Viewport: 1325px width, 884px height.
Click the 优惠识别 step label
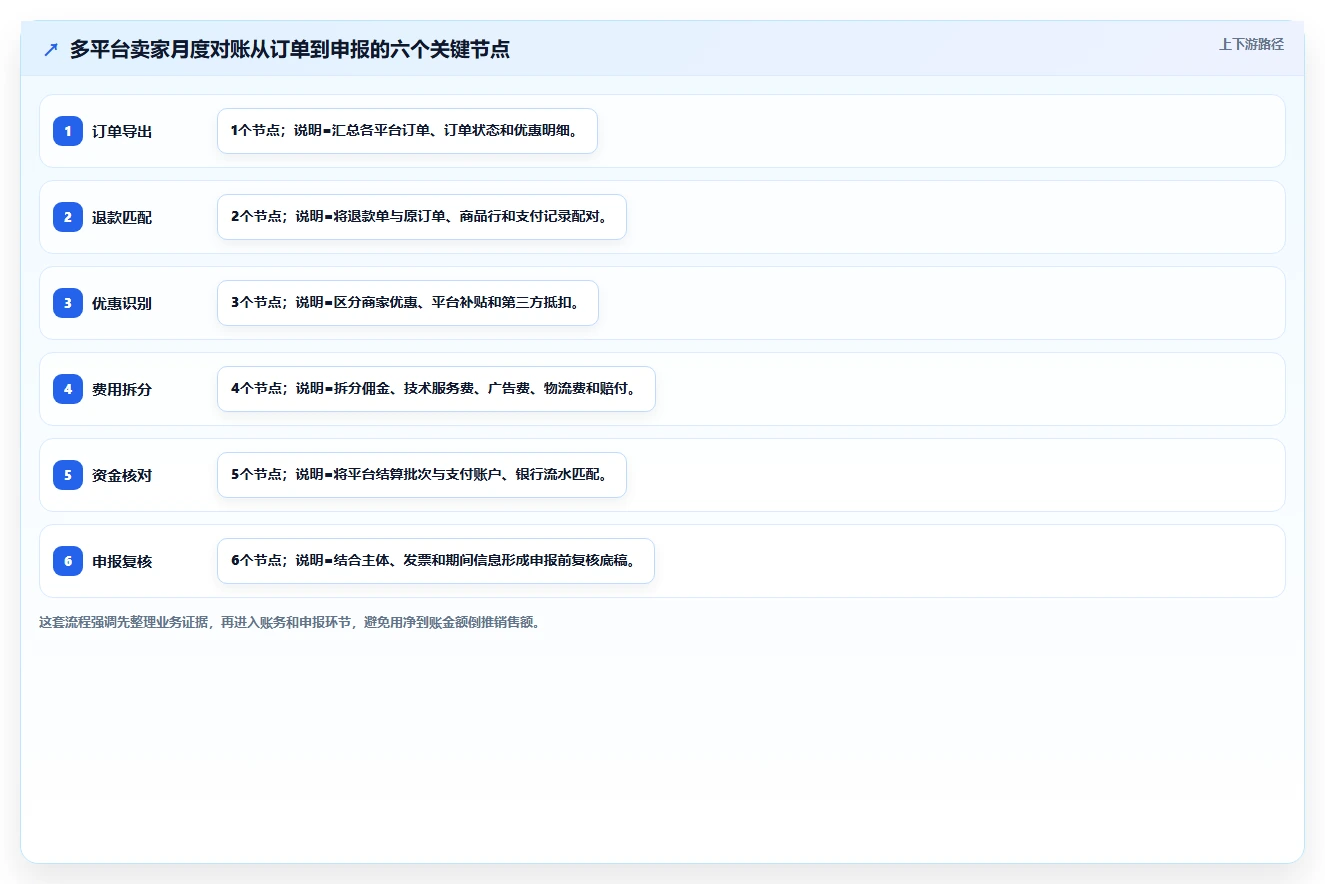point(122,303)
